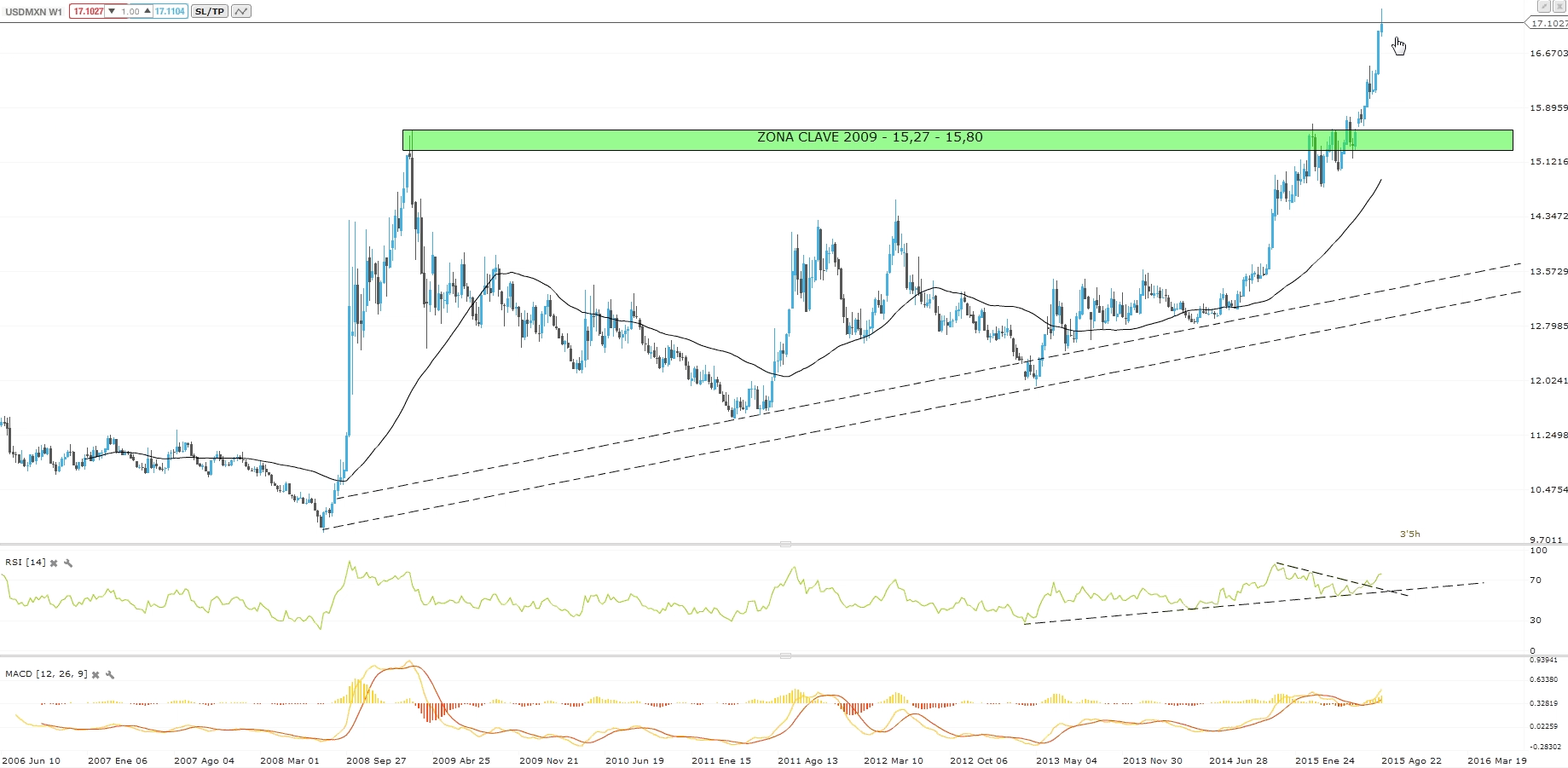Click the 12.7985 price axis label
Image resolution: width=1568 pixels, height=768 pixels.
1548,326
